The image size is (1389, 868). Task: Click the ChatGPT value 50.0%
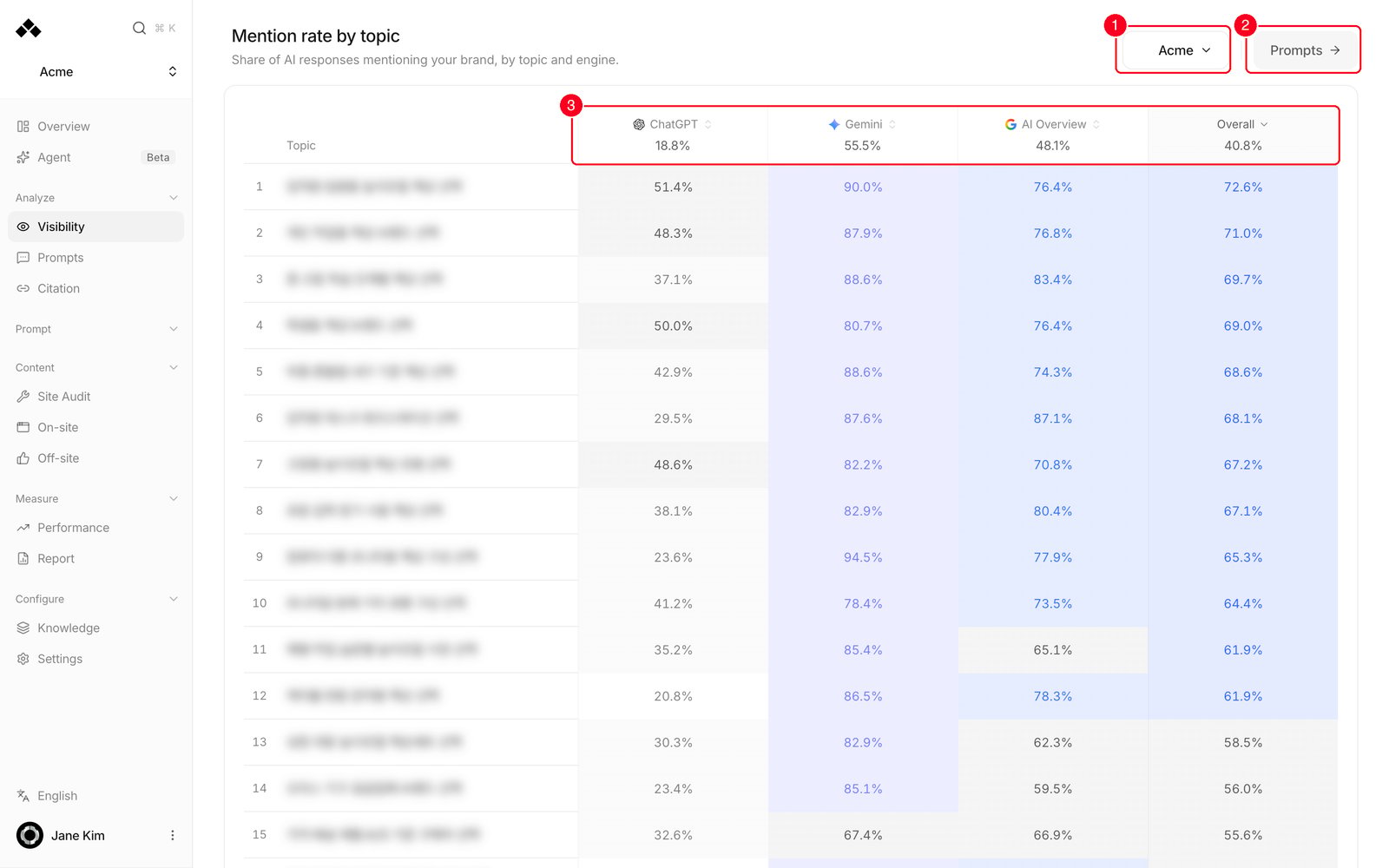pos(673,325)
